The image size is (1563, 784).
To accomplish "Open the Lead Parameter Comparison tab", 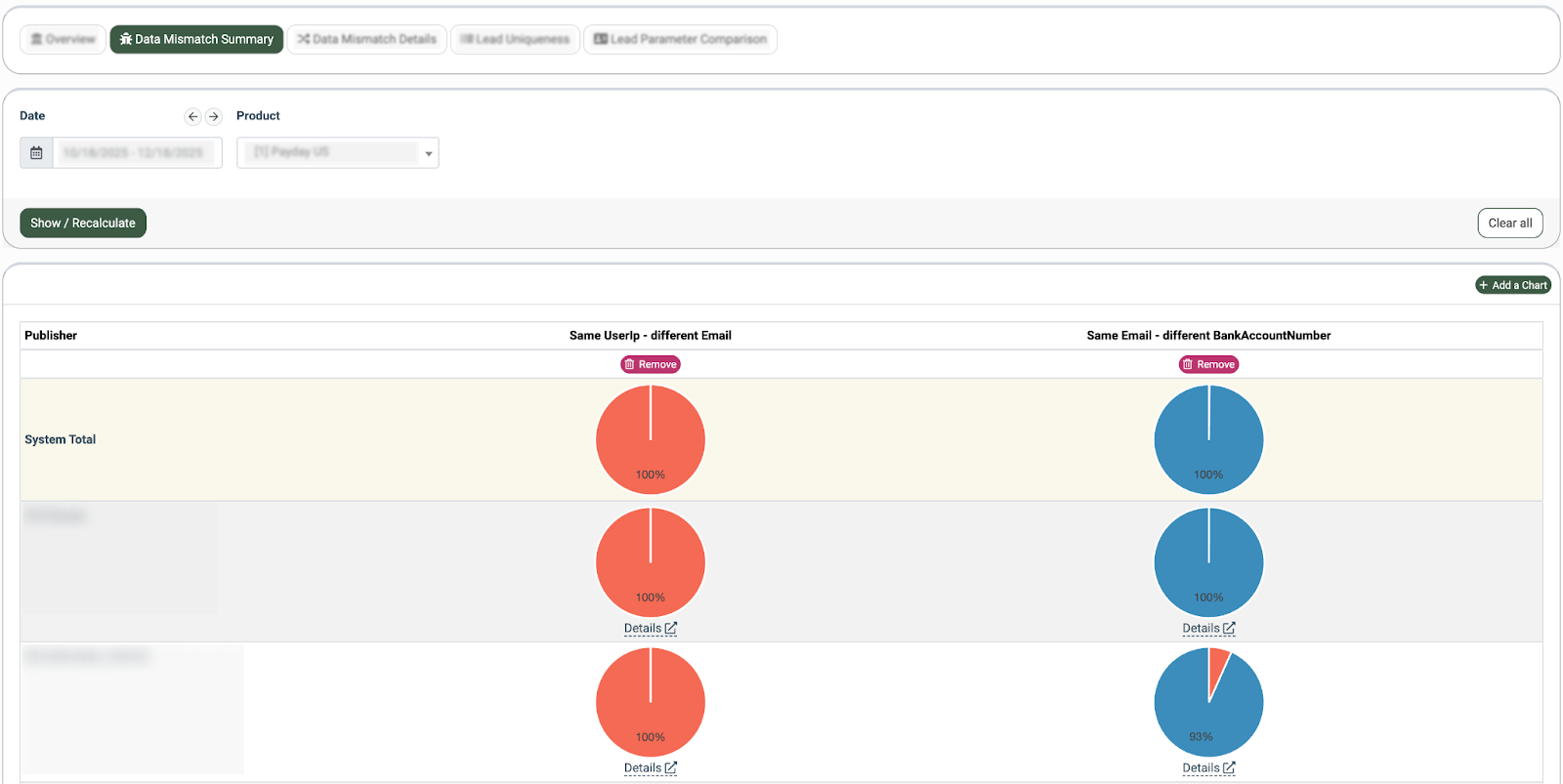I will [680, 39].
